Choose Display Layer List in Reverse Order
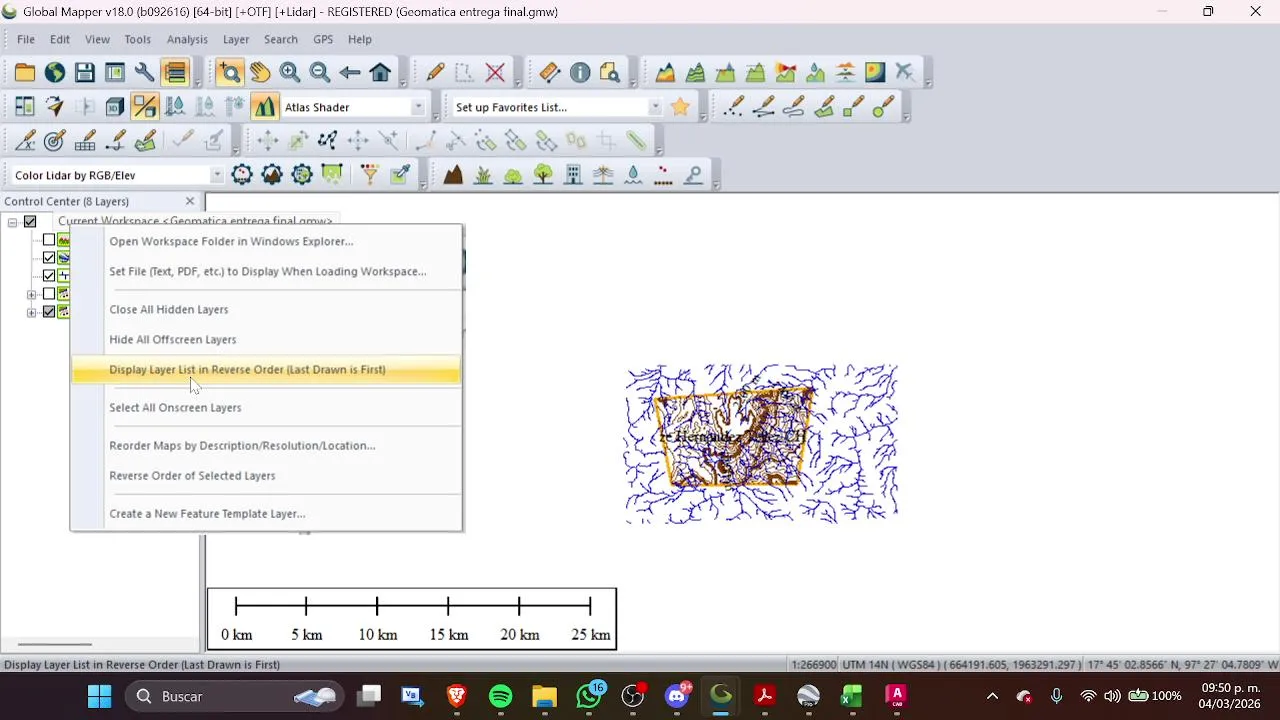 [265, 370]
